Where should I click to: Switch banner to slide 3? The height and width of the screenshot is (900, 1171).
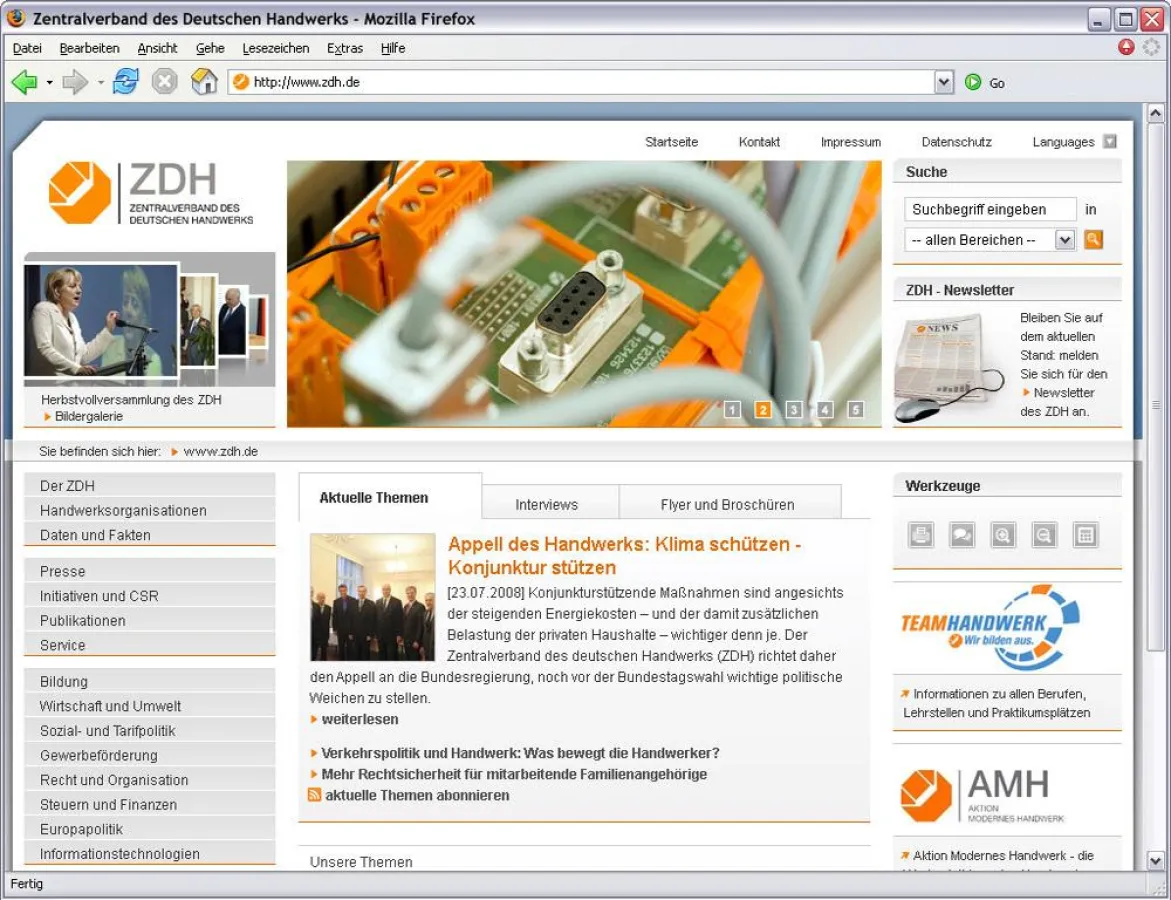click(x=794, y=409)
